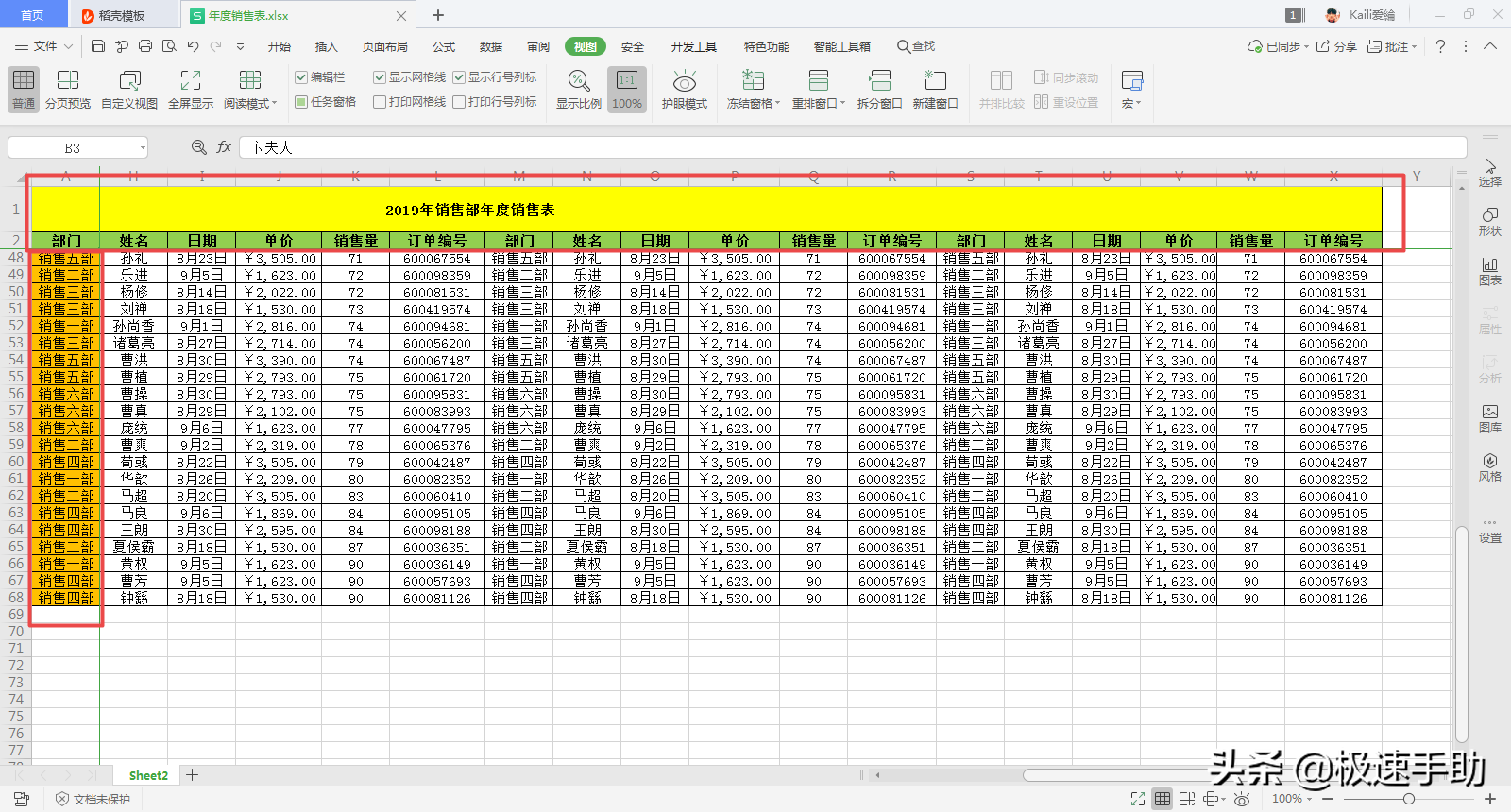Set zoom to 100% in the ribbon
The width and height of the screenshot is (1511, 812).
(627, 90)
